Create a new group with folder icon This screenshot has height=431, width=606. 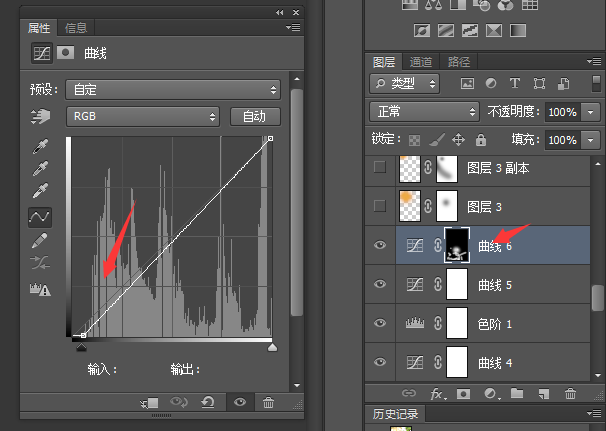coord(516,394)
